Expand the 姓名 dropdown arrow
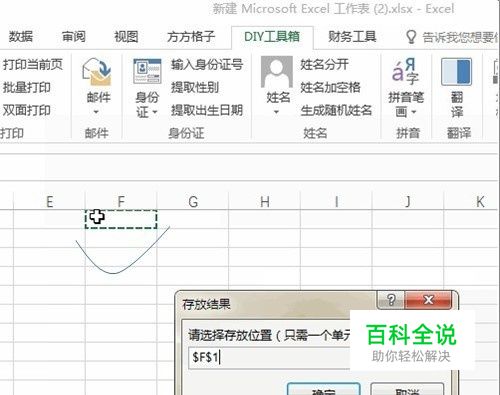 pyautogui.click(x=276, y=112)
